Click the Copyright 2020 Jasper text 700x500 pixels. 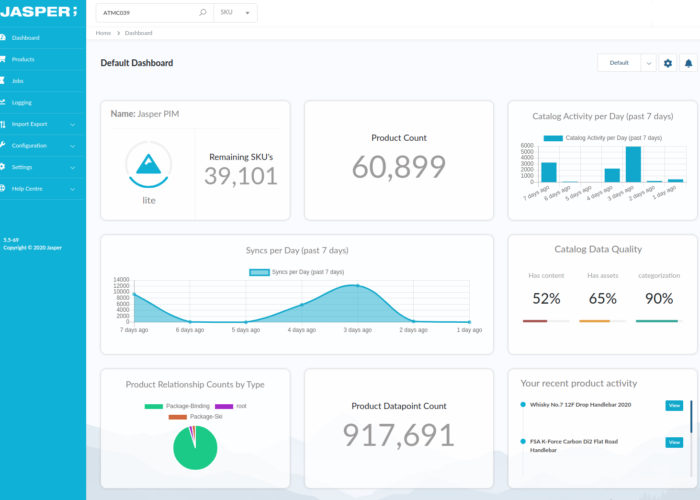(33, 248)
